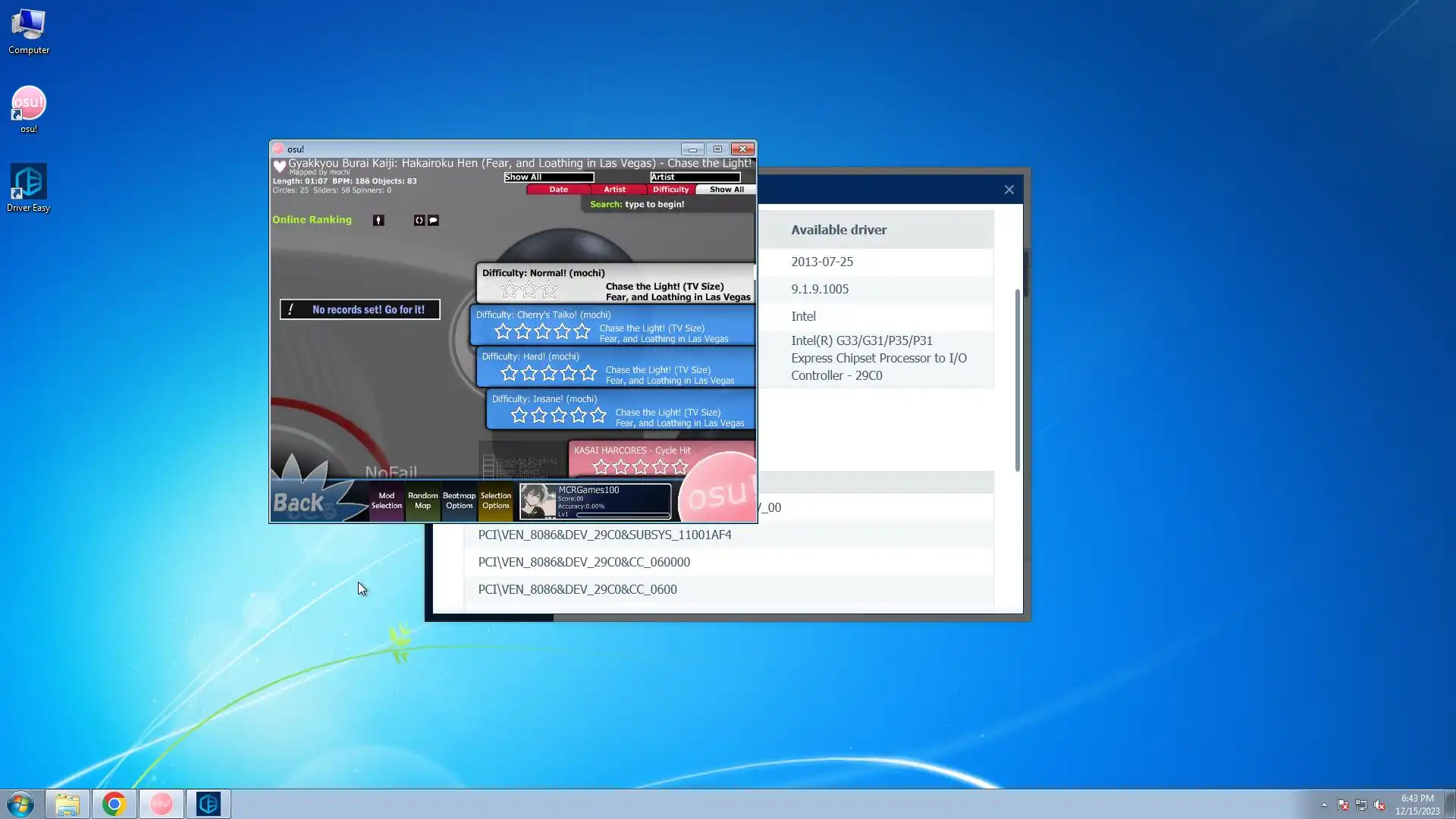Screen dimensions: 1456x819
Task: Select the Difficulty sorting tab
Action: click(670, 190)
